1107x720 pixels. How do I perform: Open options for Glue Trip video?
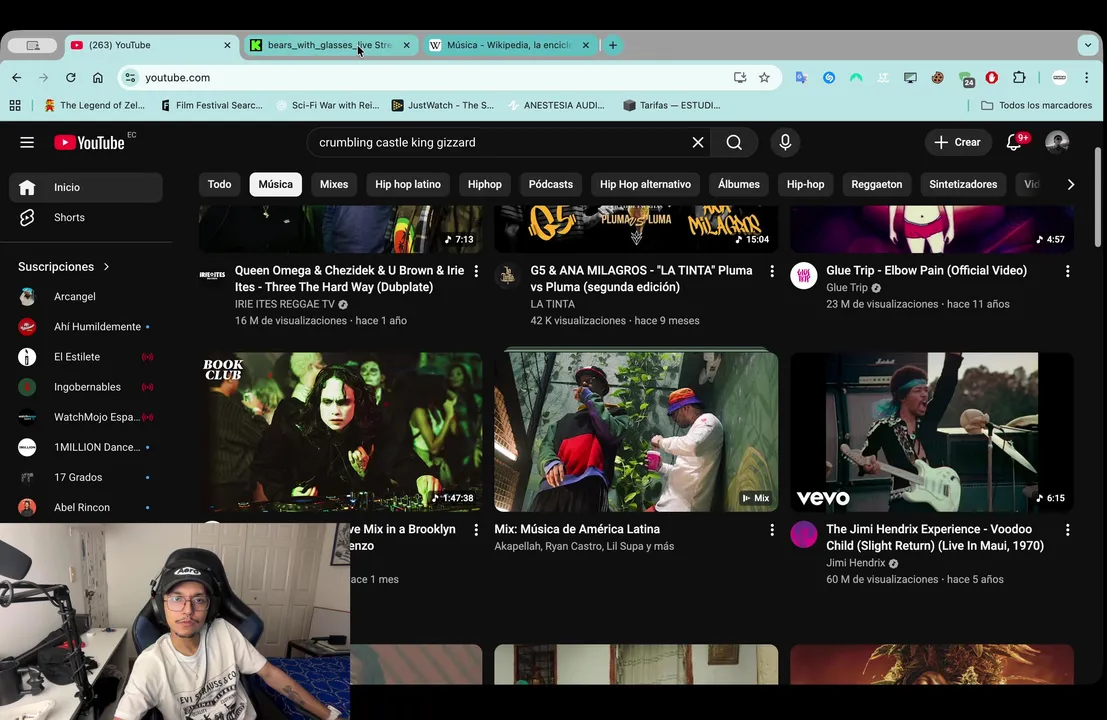(x=1067, y=271)
